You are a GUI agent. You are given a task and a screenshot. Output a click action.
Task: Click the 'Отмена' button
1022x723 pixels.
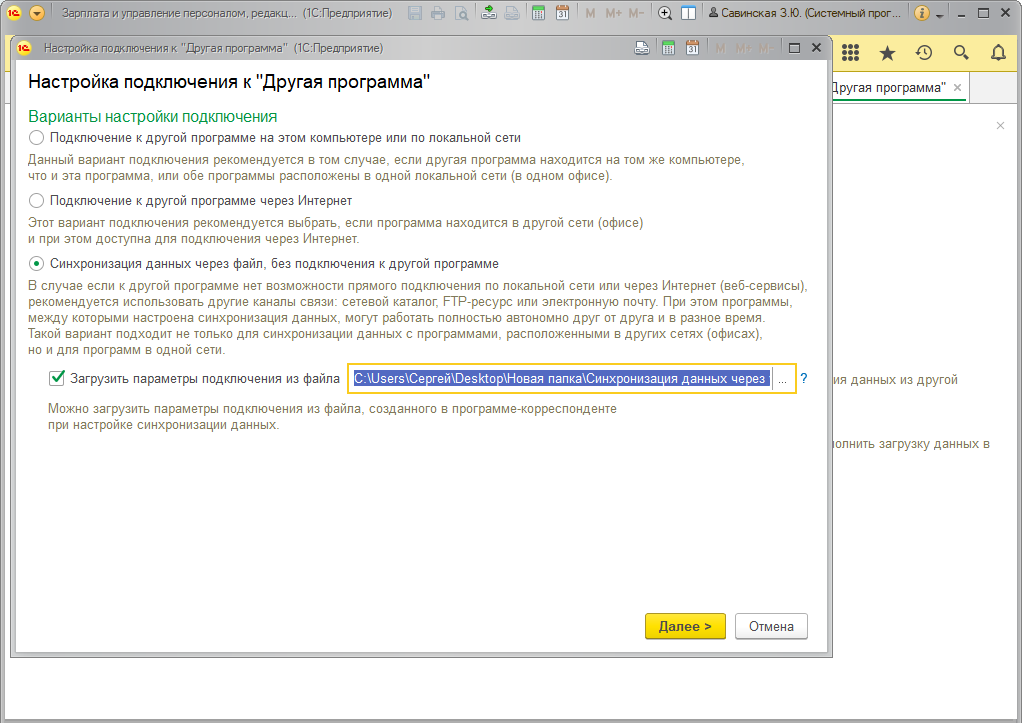coord(771,626)
